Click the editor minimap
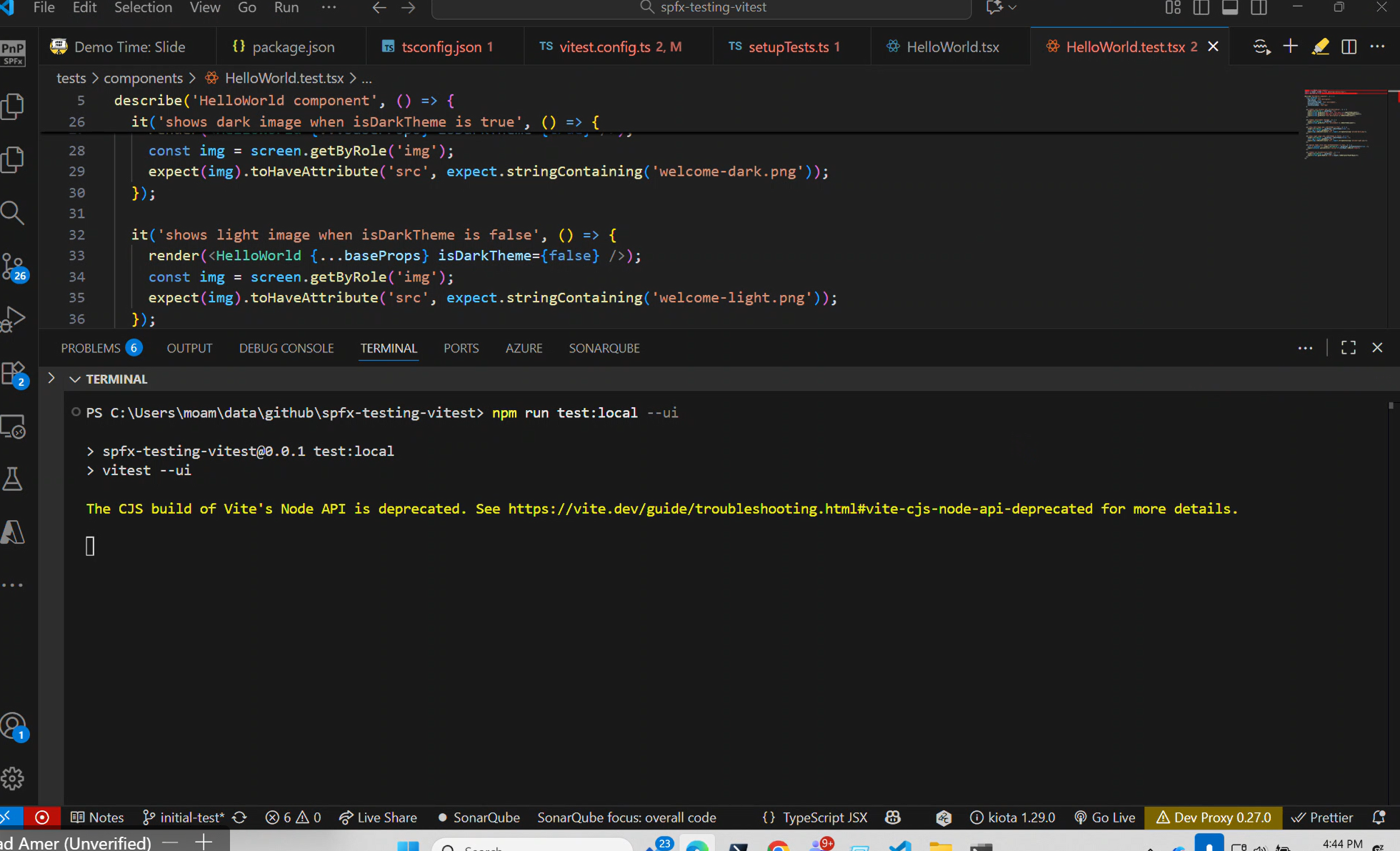The height and width of the screenshot is (851, 1400). pos(1336,125)
